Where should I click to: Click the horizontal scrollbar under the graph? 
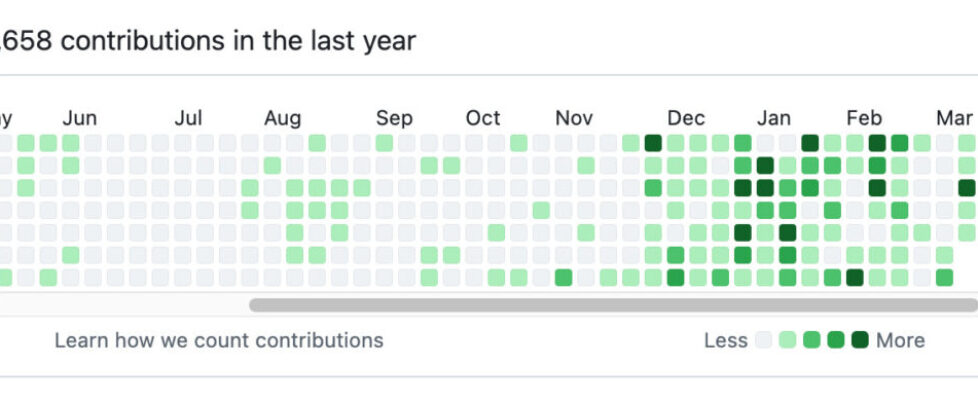pos(612,305)
